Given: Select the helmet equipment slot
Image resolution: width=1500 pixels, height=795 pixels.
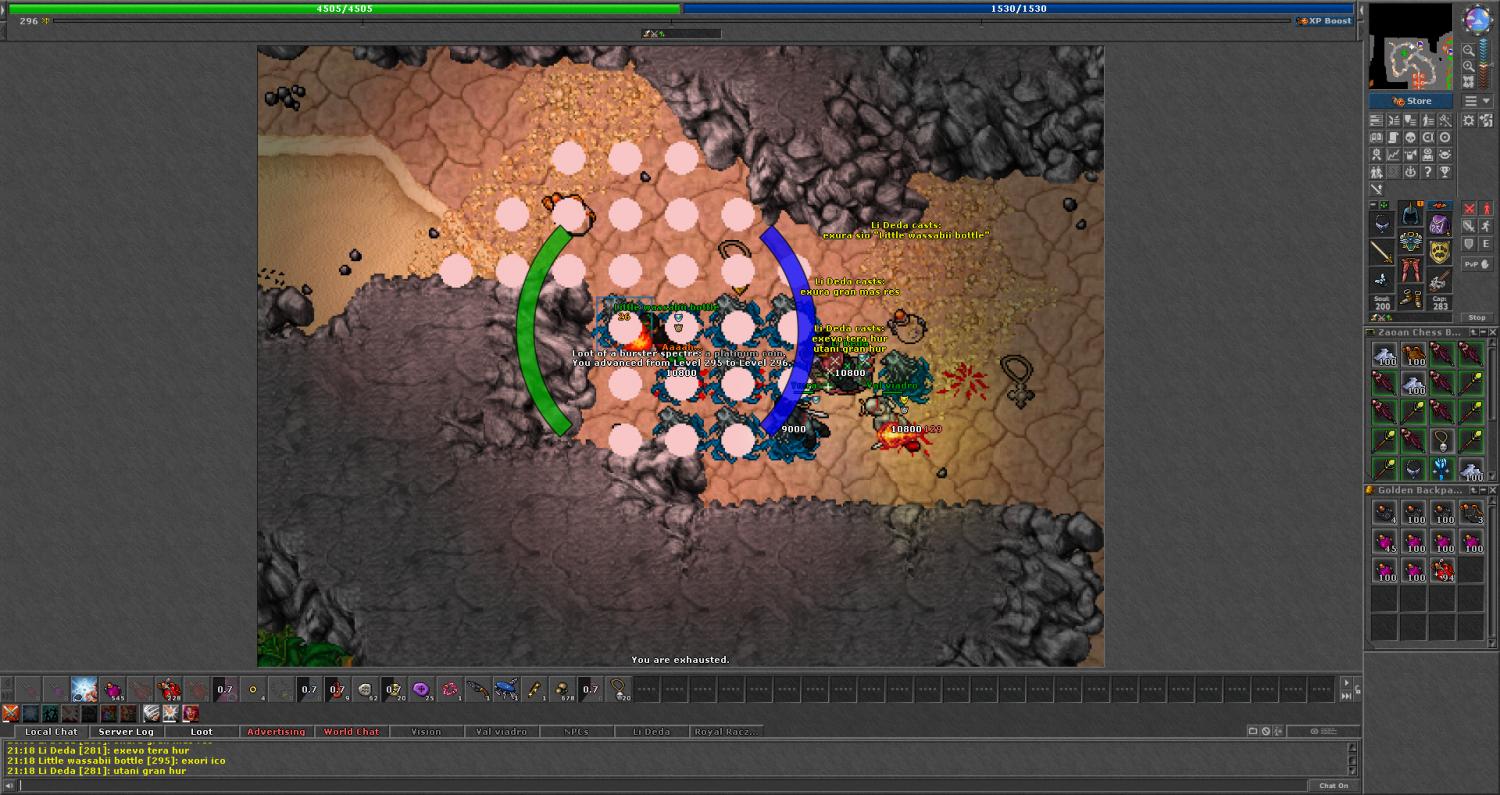Looking at the screenshot, I should (x=1410, y=212).
